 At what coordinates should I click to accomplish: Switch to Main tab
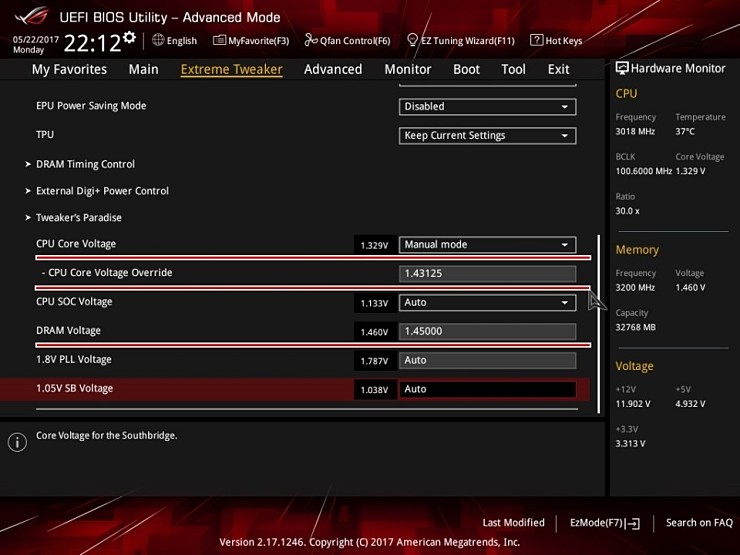coord(143,69)
